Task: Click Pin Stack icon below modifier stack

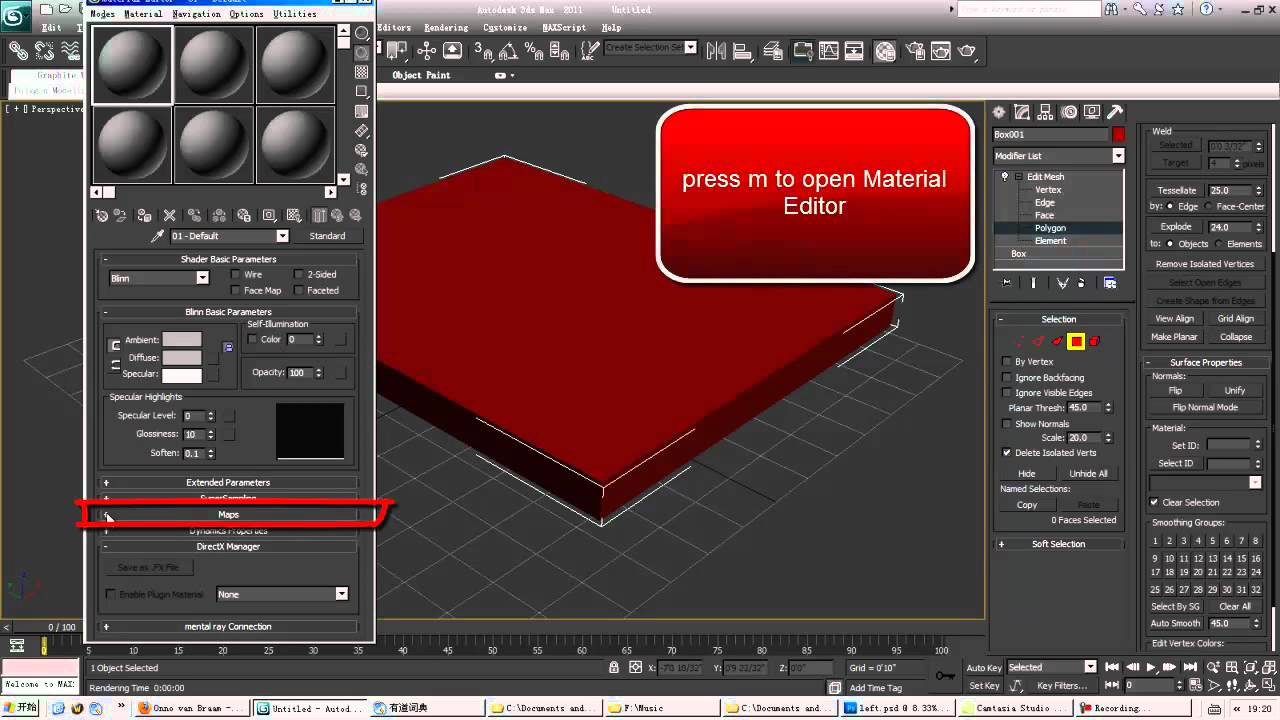Action: coord(1008,283)
